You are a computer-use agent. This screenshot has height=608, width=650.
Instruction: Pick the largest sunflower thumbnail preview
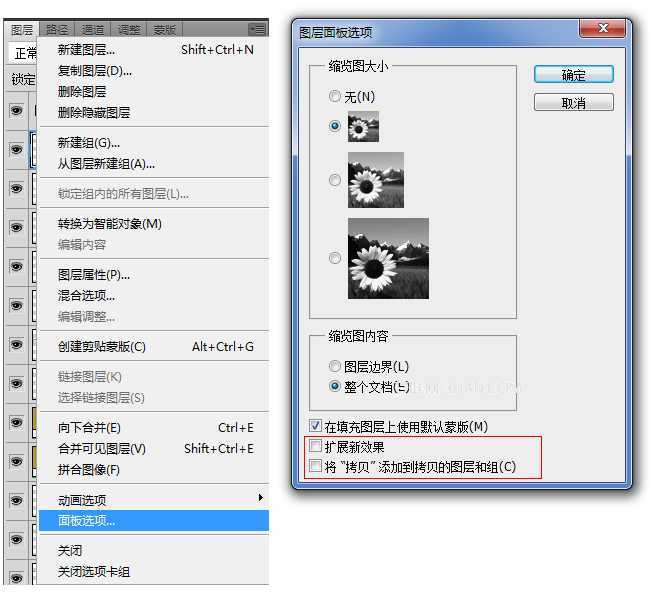[x=388, y=258]
